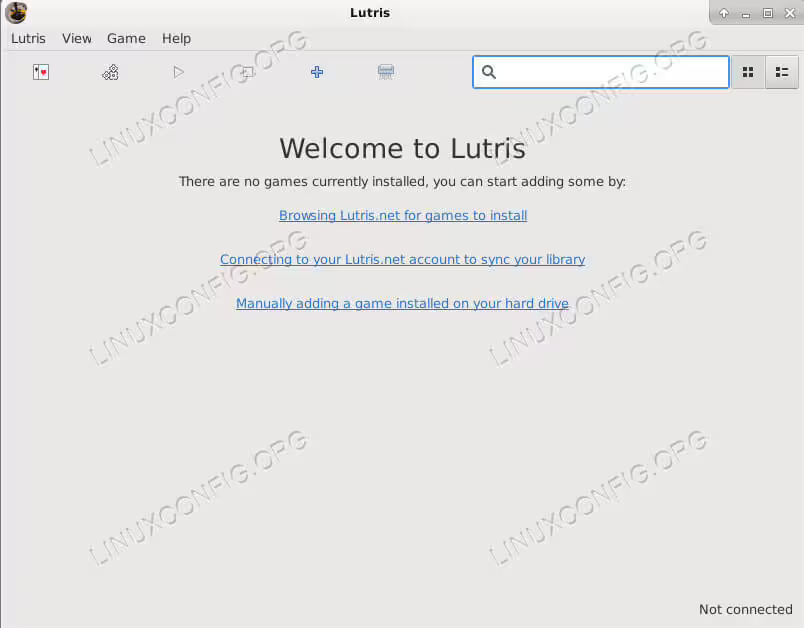Open the View menu
Screen dimensions: 804x628
click(x=77, y=38)
